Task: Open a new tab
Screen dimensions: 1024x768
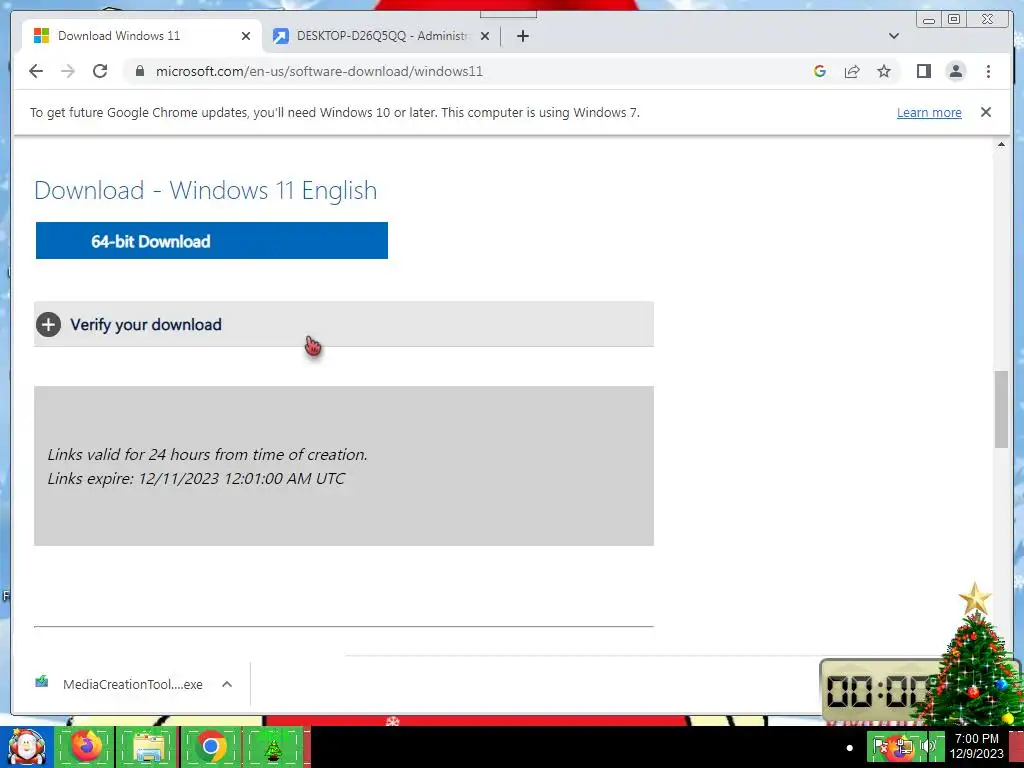Action: point(522,36)
